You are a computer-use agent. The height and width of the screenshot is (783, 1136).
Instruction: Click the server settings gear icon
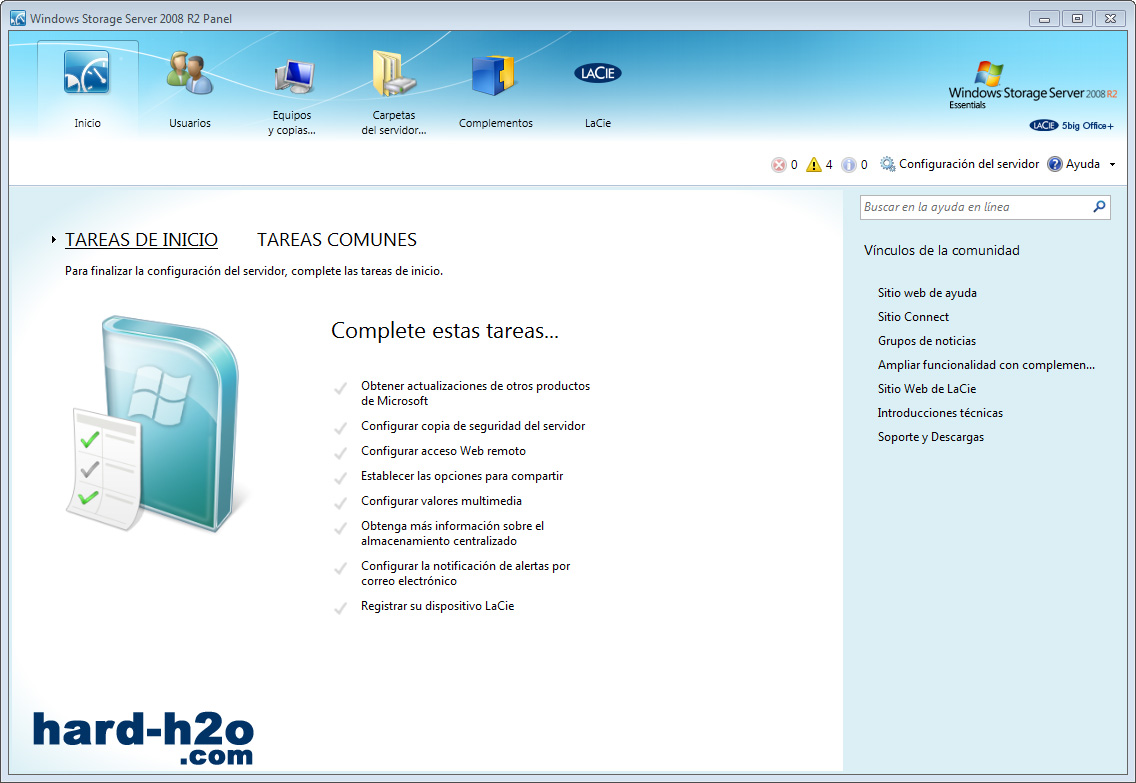tap(888, 164)
